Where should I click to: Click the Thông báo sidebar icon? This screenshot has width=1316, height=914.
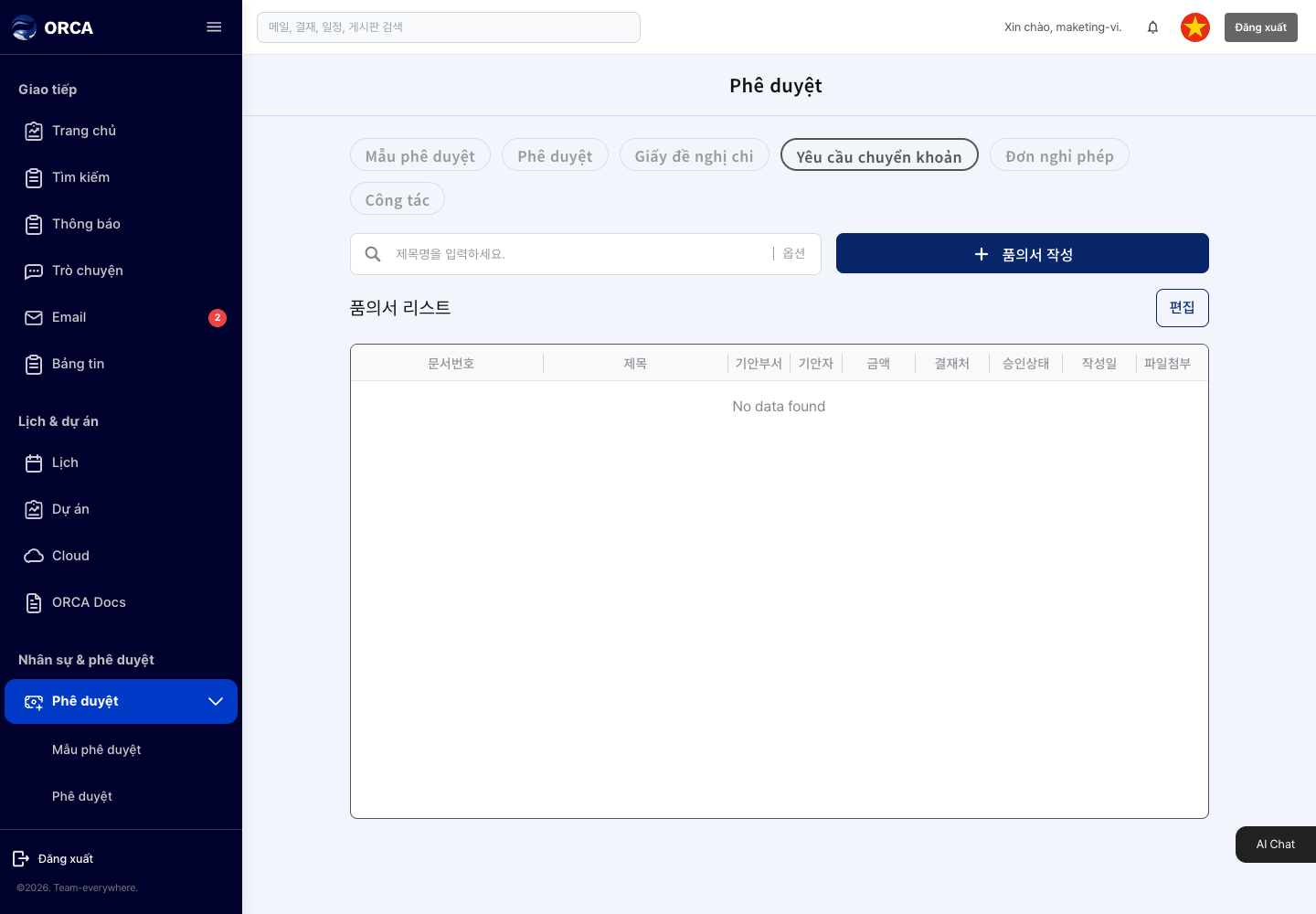click(x=34, y=225)
